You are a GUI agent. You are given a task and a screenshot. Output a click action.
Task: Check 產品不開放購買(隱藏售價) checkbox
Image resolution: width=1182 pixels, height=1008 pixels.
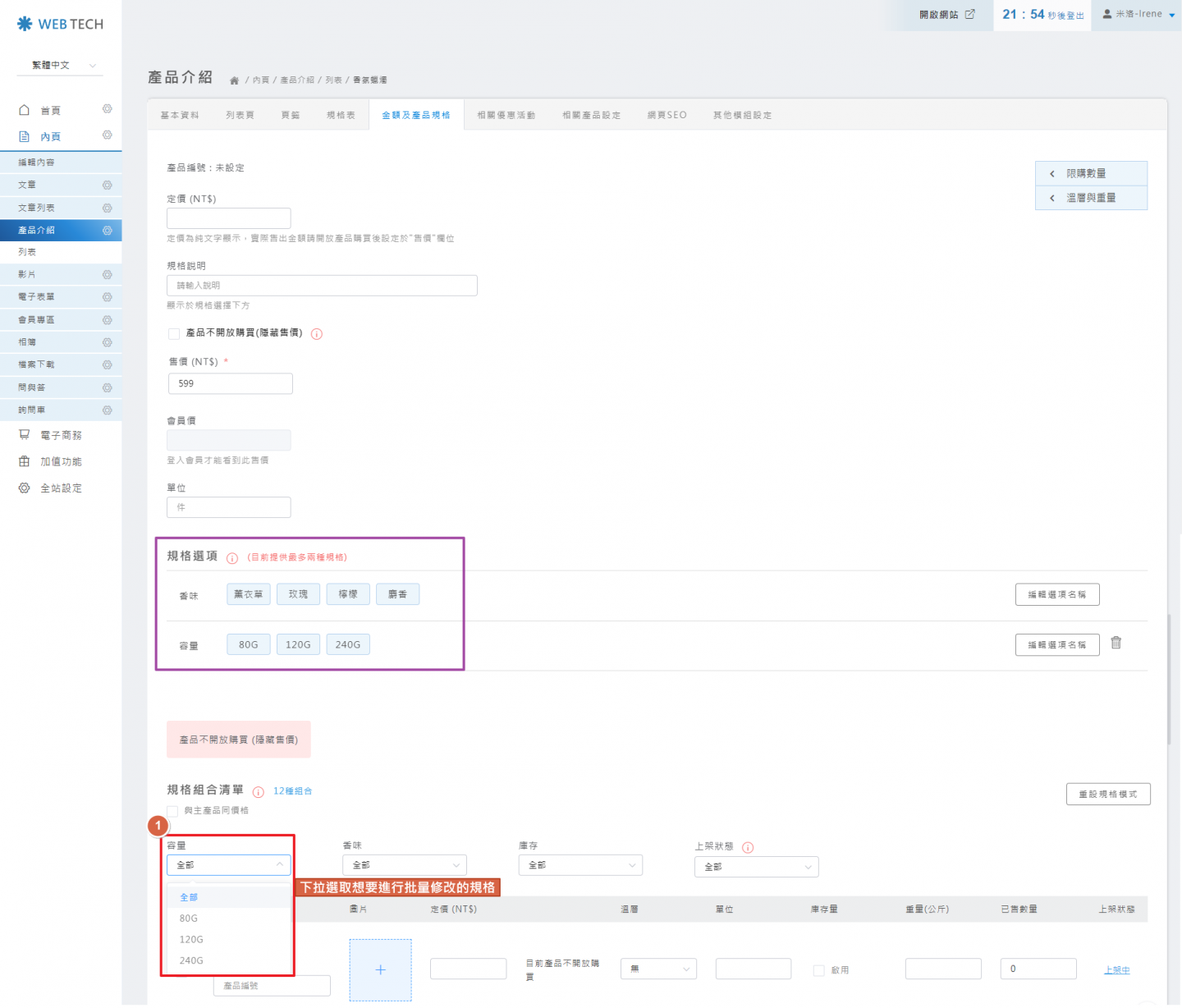pyautogui.click(x=174, y=334)
